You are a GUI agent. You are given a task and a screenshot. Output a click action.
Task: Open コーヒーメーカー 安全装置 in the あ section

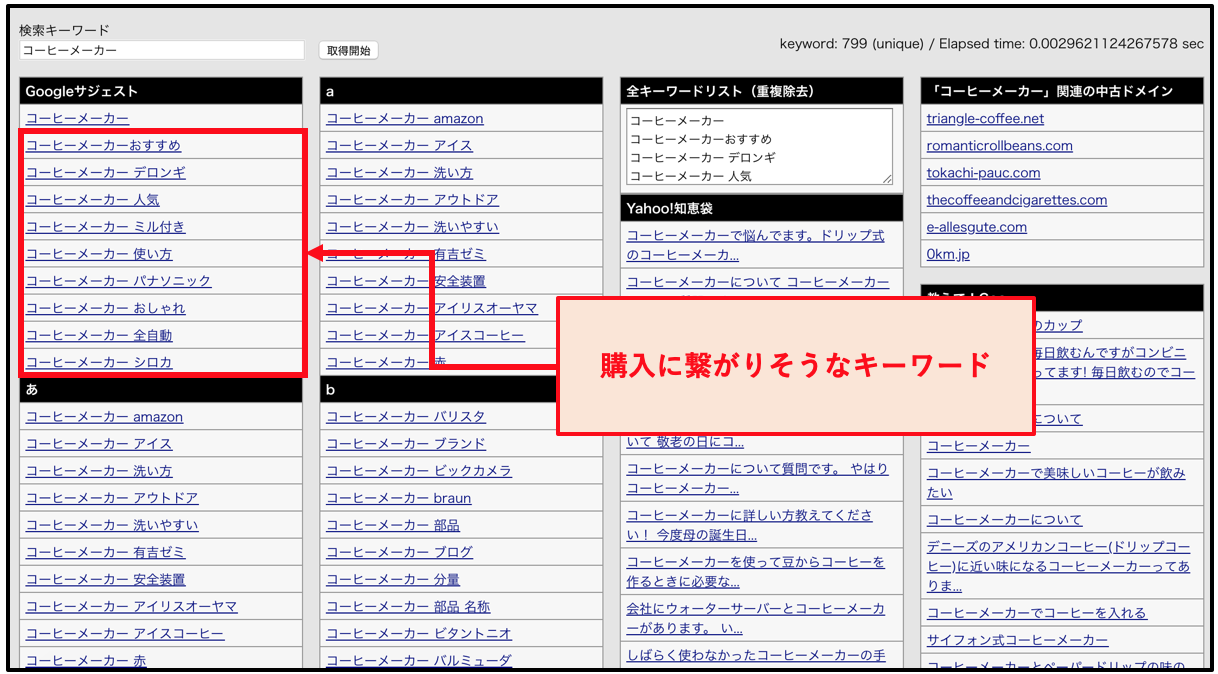coord(105,579)
